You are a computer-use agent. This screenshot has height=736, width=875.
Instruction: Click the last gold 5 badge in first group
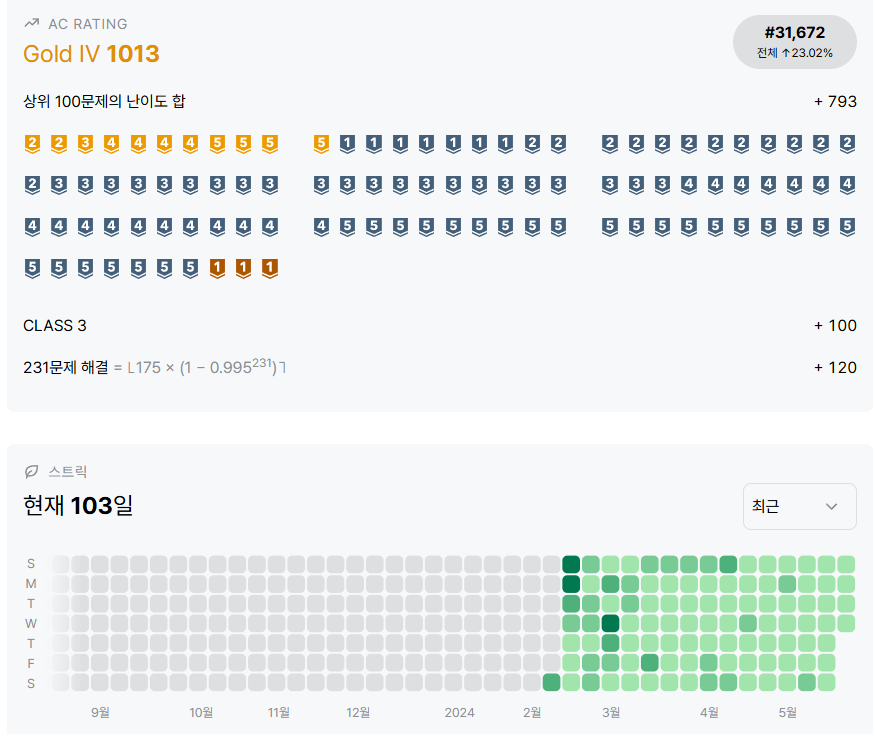pos(269,143)
